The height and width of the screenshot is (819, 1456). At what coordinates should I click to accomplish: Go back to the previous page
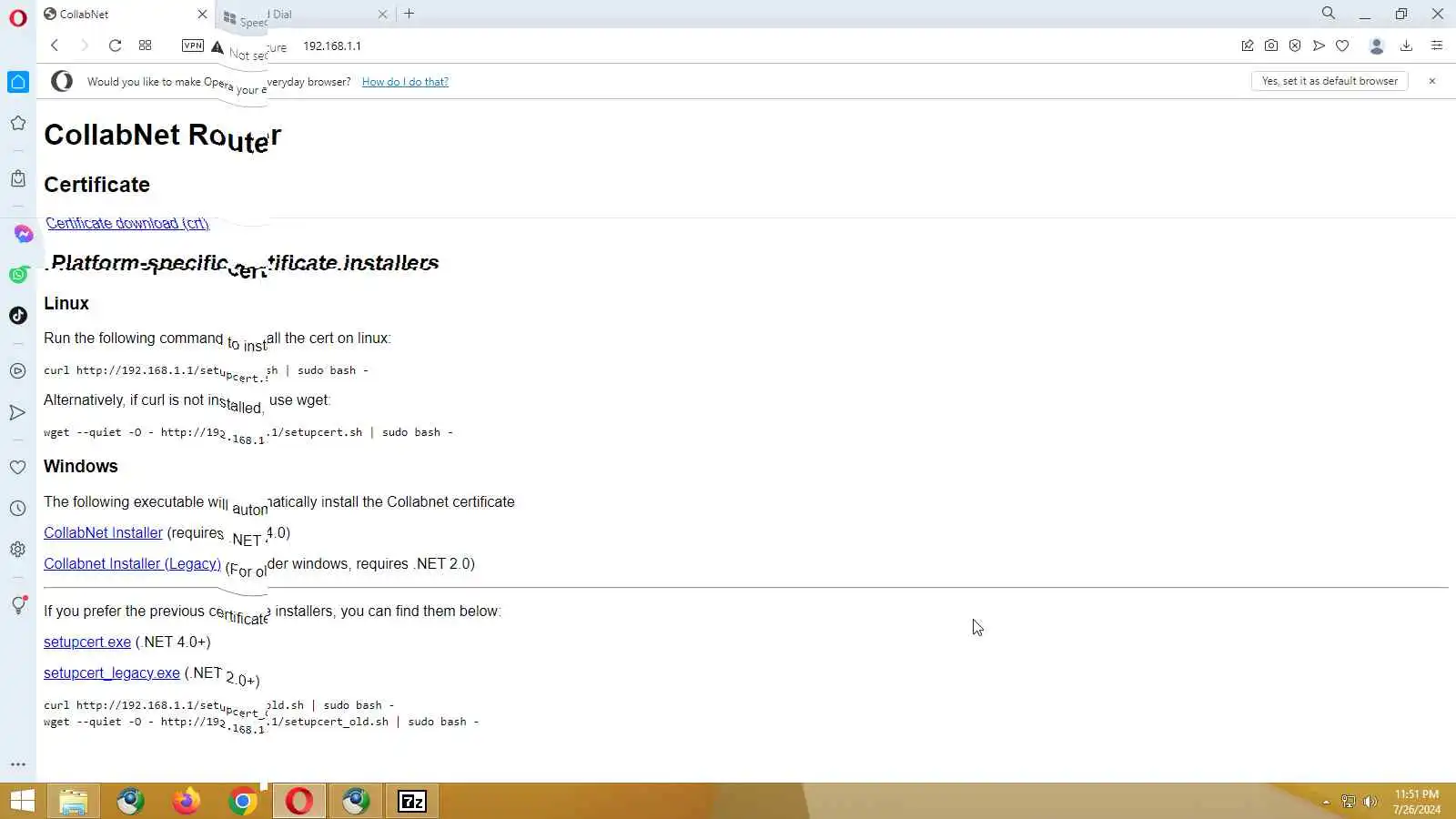tap(55, 45)
